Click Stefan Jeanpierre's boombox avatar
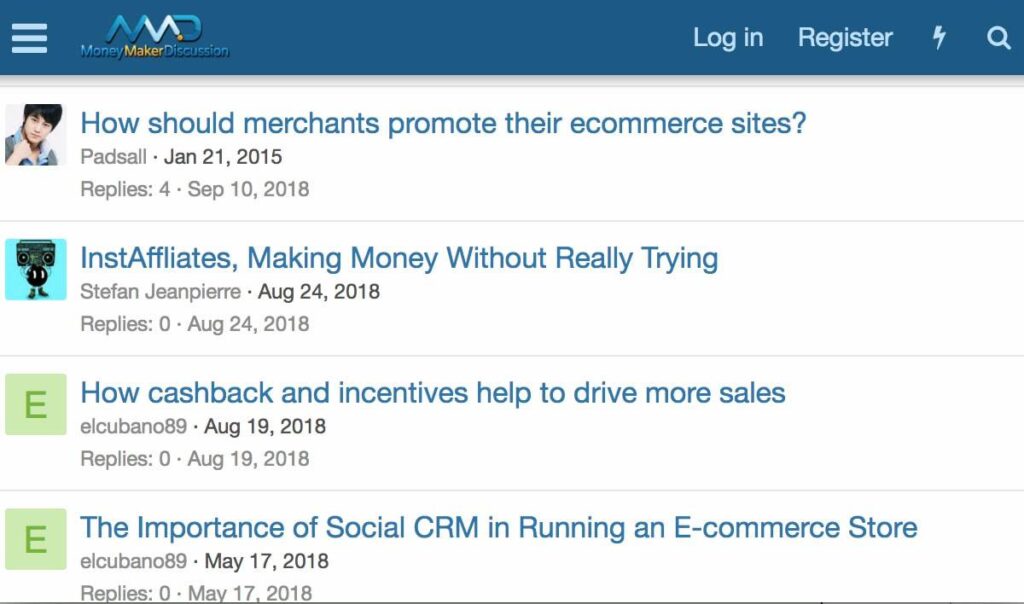Image resolution: width=1024 pixels, height=604 pixels. tap(35, 269)
